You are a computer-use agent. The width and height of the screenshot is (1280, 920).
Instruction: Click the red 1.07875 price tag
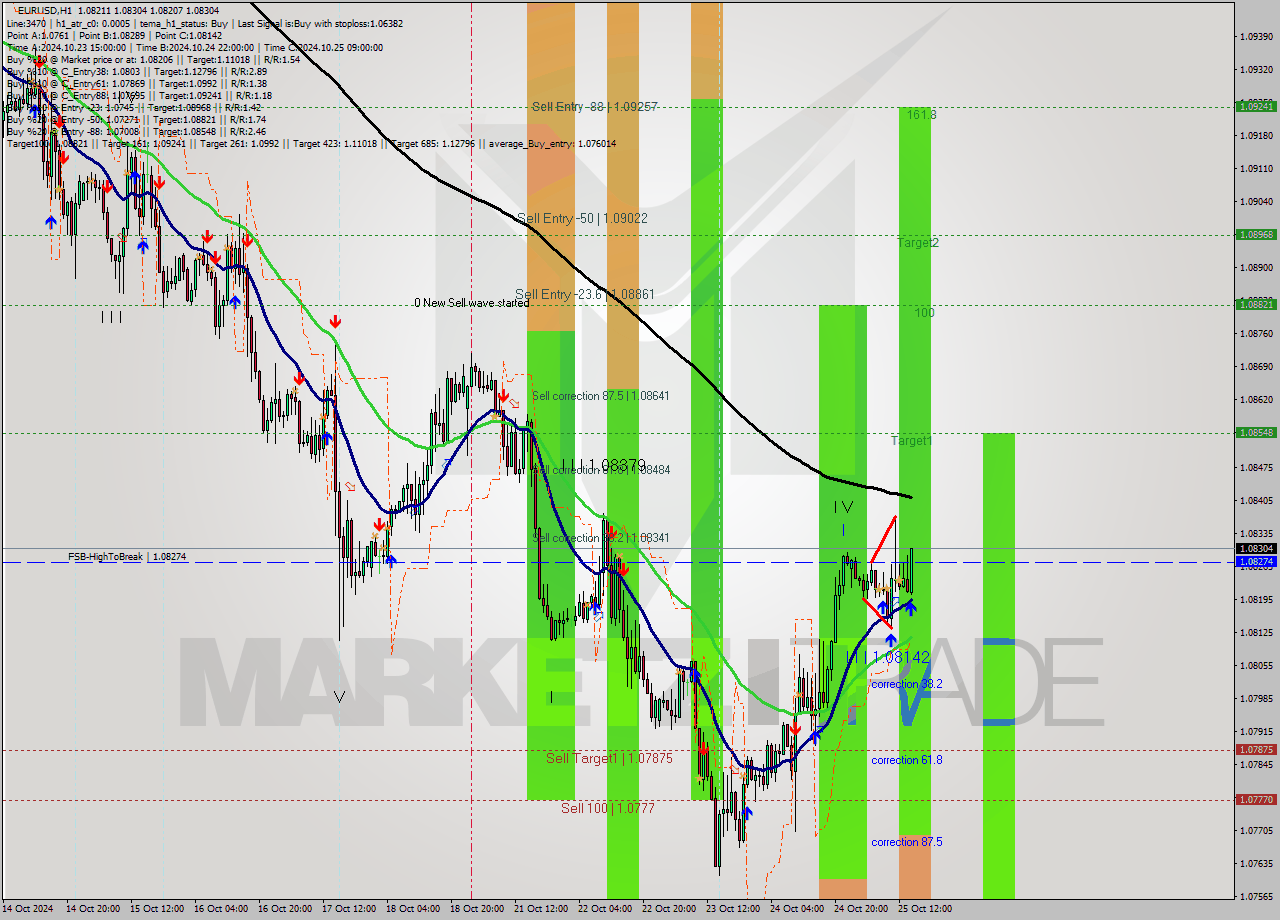pyautogui.click(x=1255, y=750)
